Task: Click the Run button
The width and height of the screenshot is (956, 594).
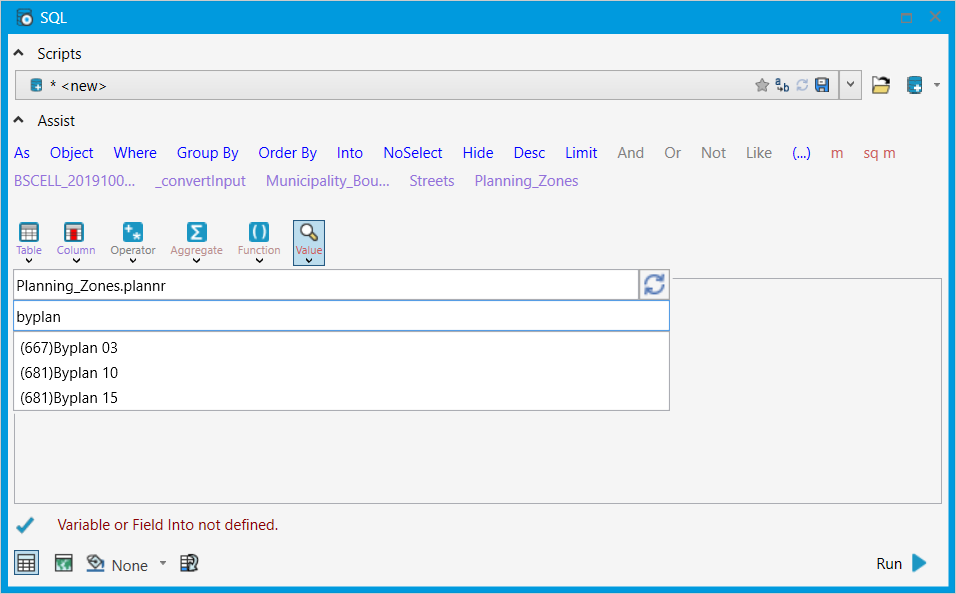Action: point(898,563)
